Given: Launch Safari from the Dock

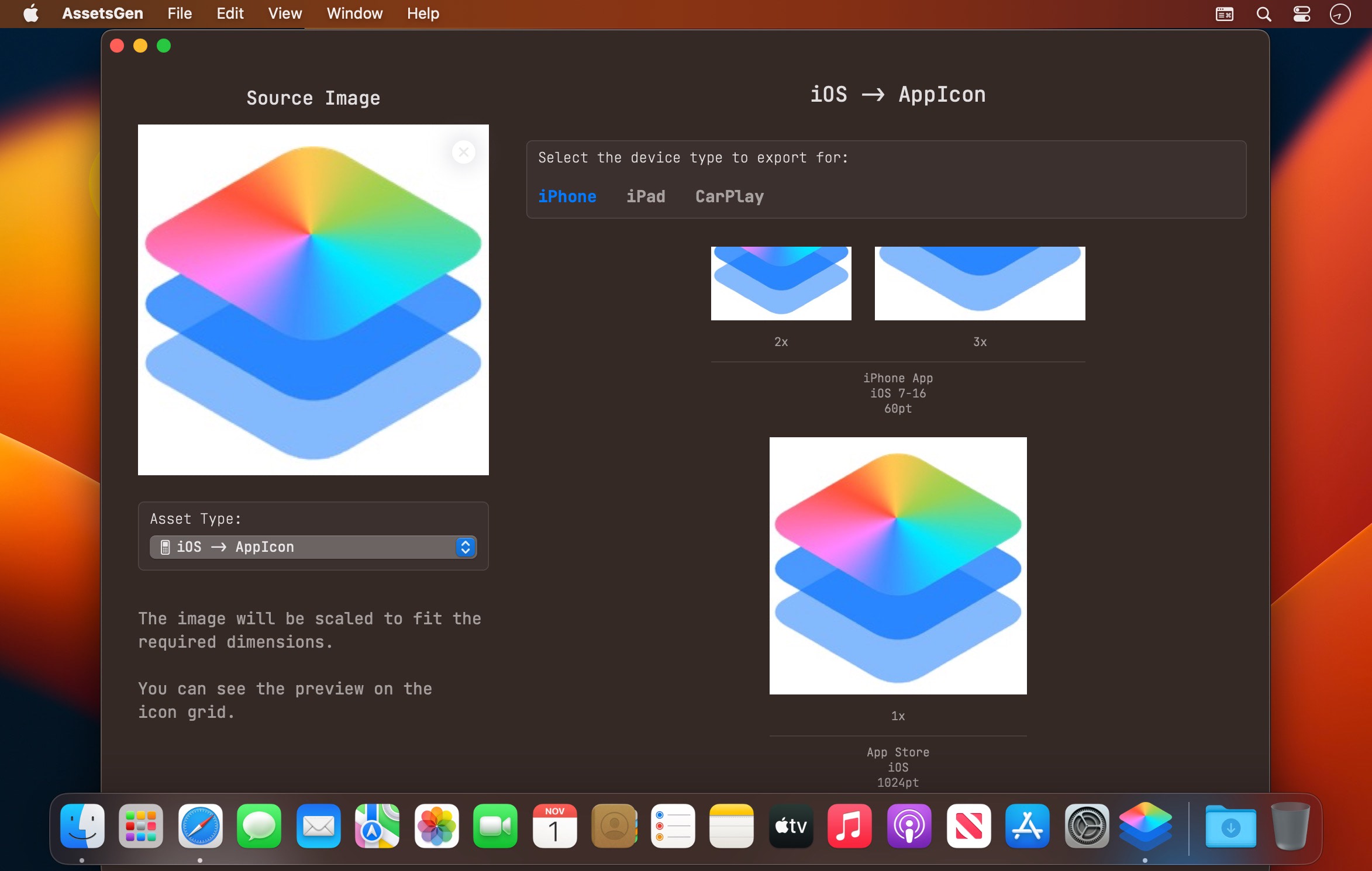Looking at the screenshot, I should 200,826.
